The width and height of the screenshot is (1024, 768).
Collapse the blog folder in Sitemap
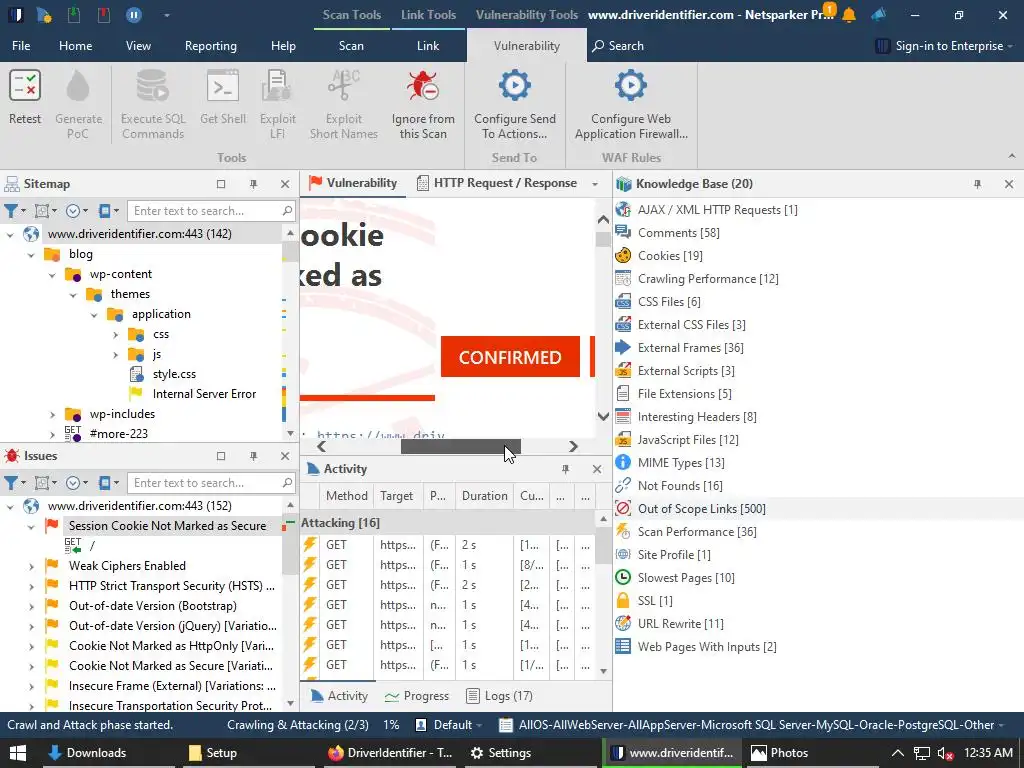pyautogui.click(x=31, y=255)
